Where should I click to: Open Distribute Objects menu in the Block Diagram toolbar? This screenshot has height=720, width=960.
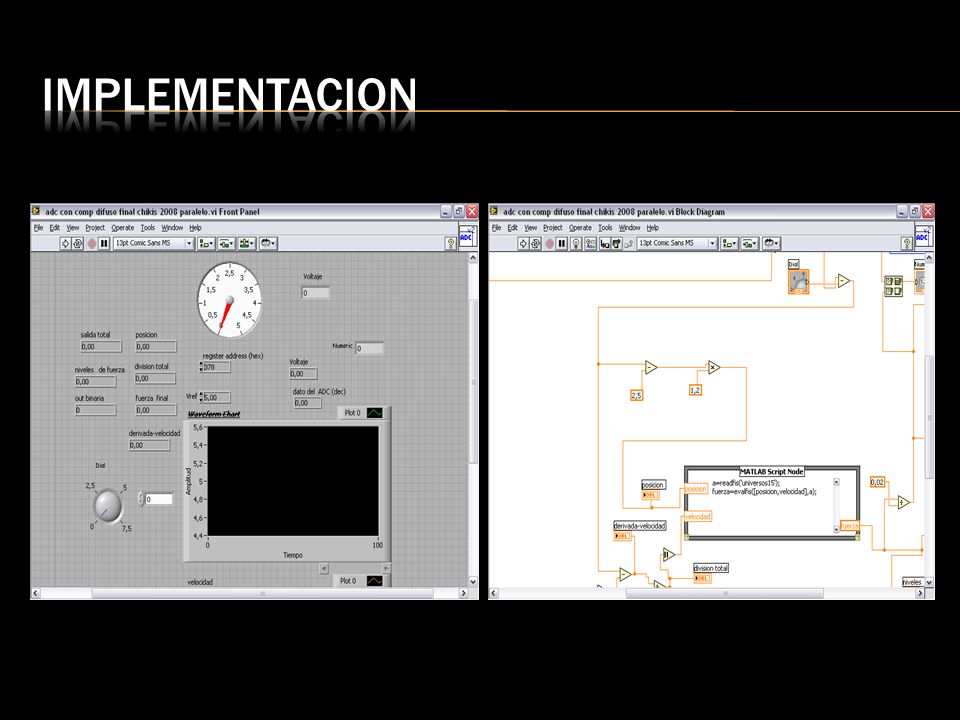point(750,244)
